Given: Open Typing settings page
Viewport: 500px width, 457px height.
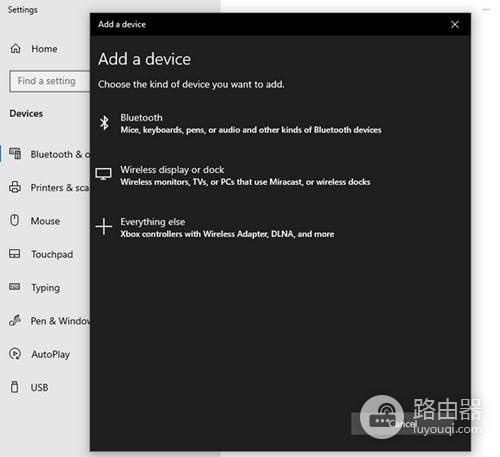Looking at the screenshot, I should click(45, 287).
